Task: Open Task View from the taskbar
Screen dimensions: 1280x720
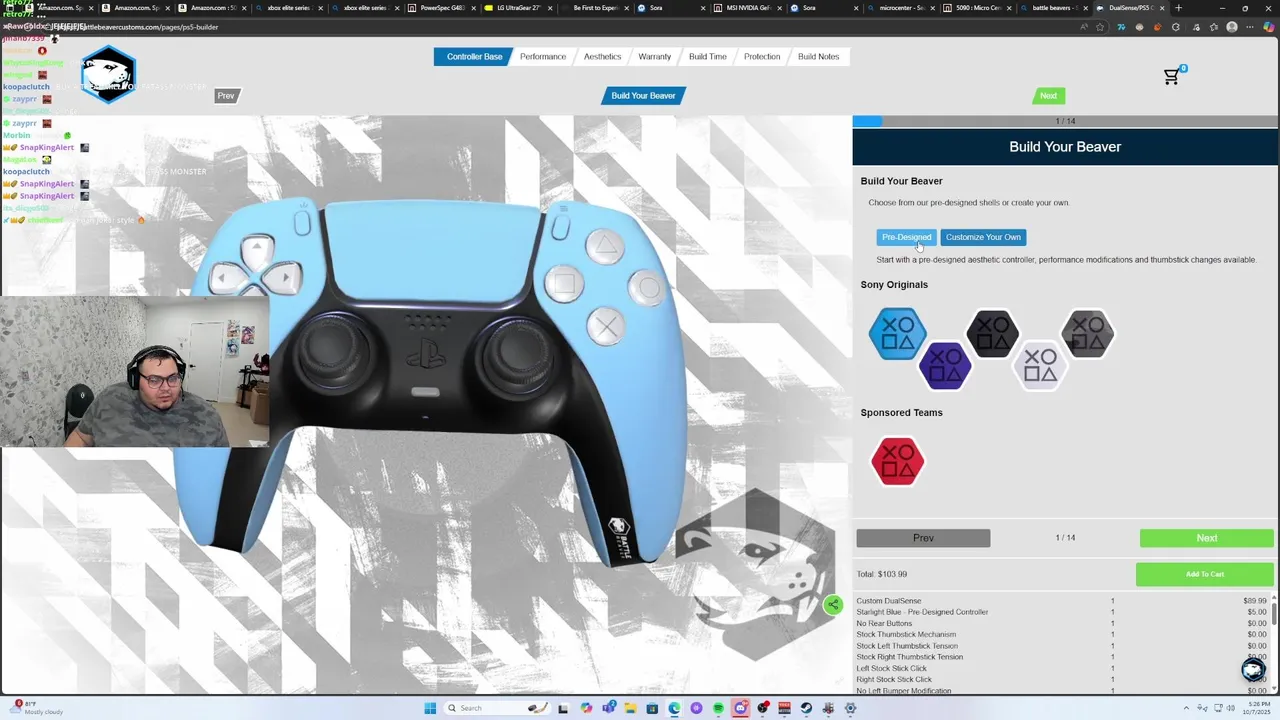Action: click(x=565, y=708)
